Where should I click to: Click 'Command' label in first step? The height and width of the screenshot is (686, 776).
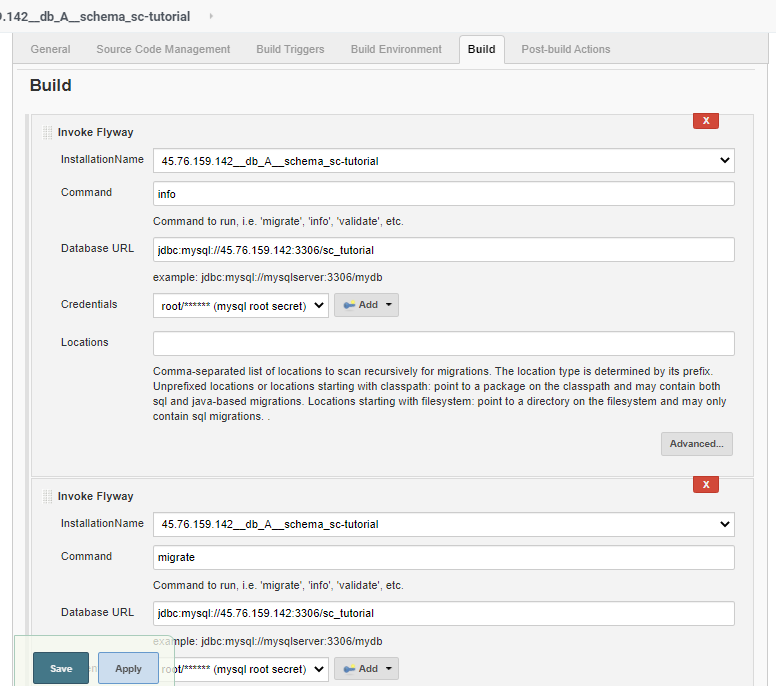[x=87, y=192]
